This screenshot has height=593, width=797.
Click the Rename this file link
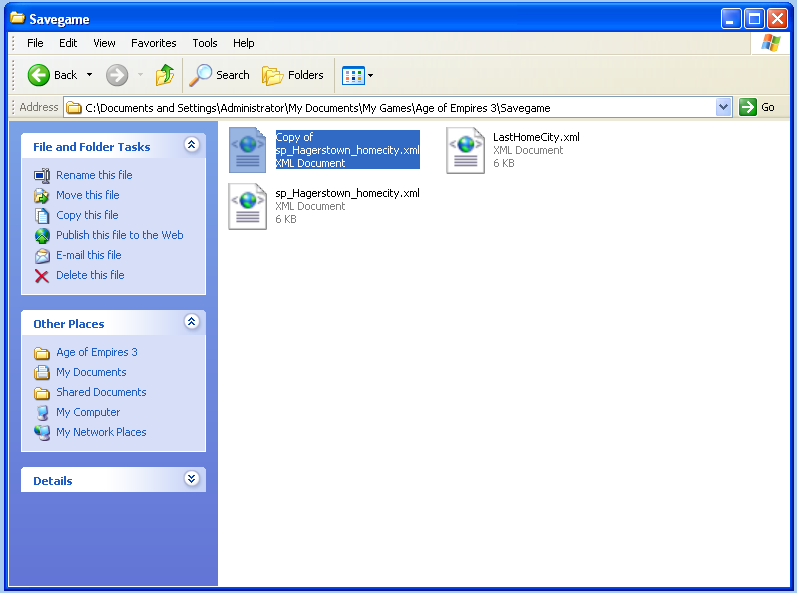[x=94, y=175]
